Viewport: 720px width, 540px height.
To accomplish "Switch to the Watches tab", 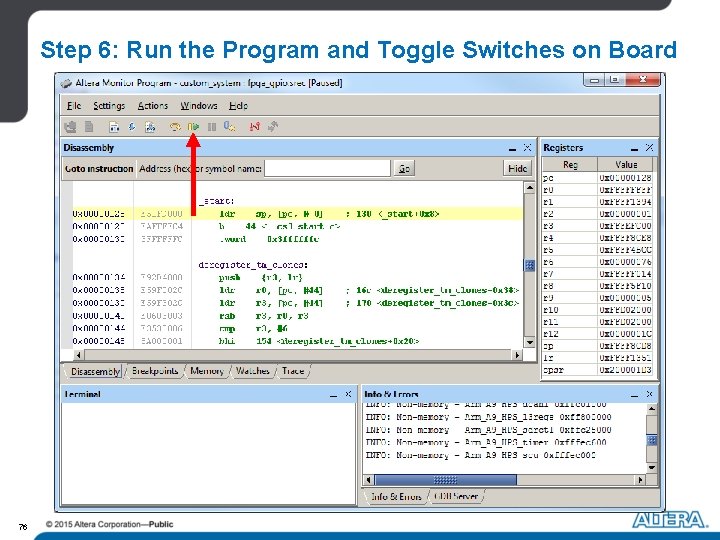I will (253, 371).
